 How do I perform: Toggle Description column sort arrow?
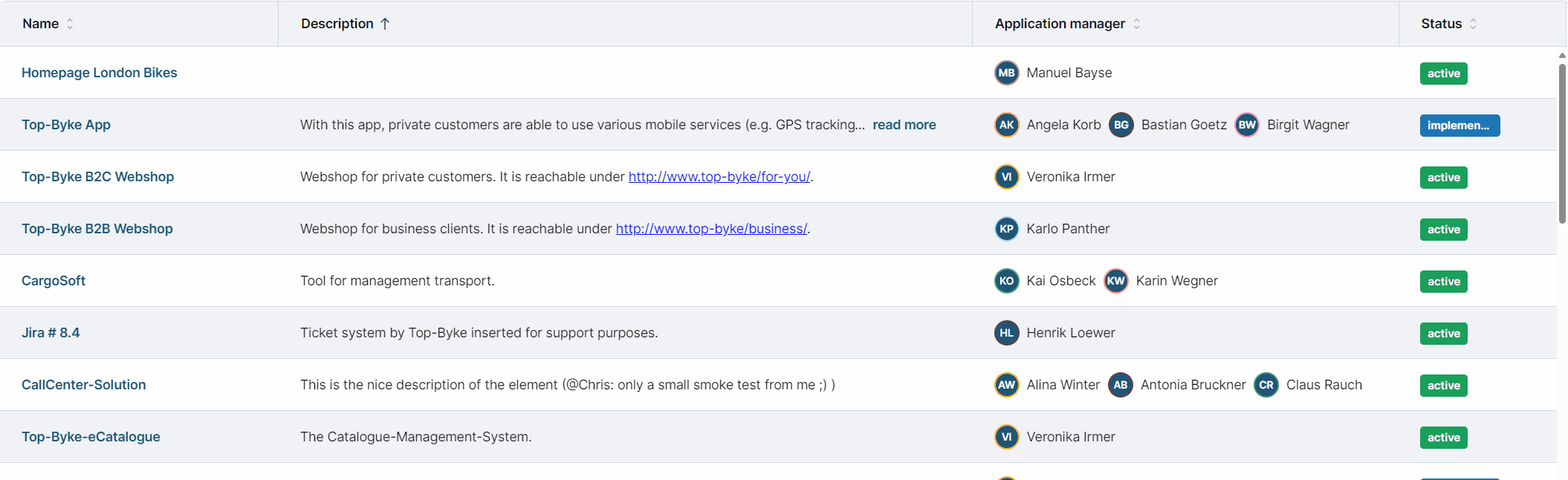(x=385, y=24)
